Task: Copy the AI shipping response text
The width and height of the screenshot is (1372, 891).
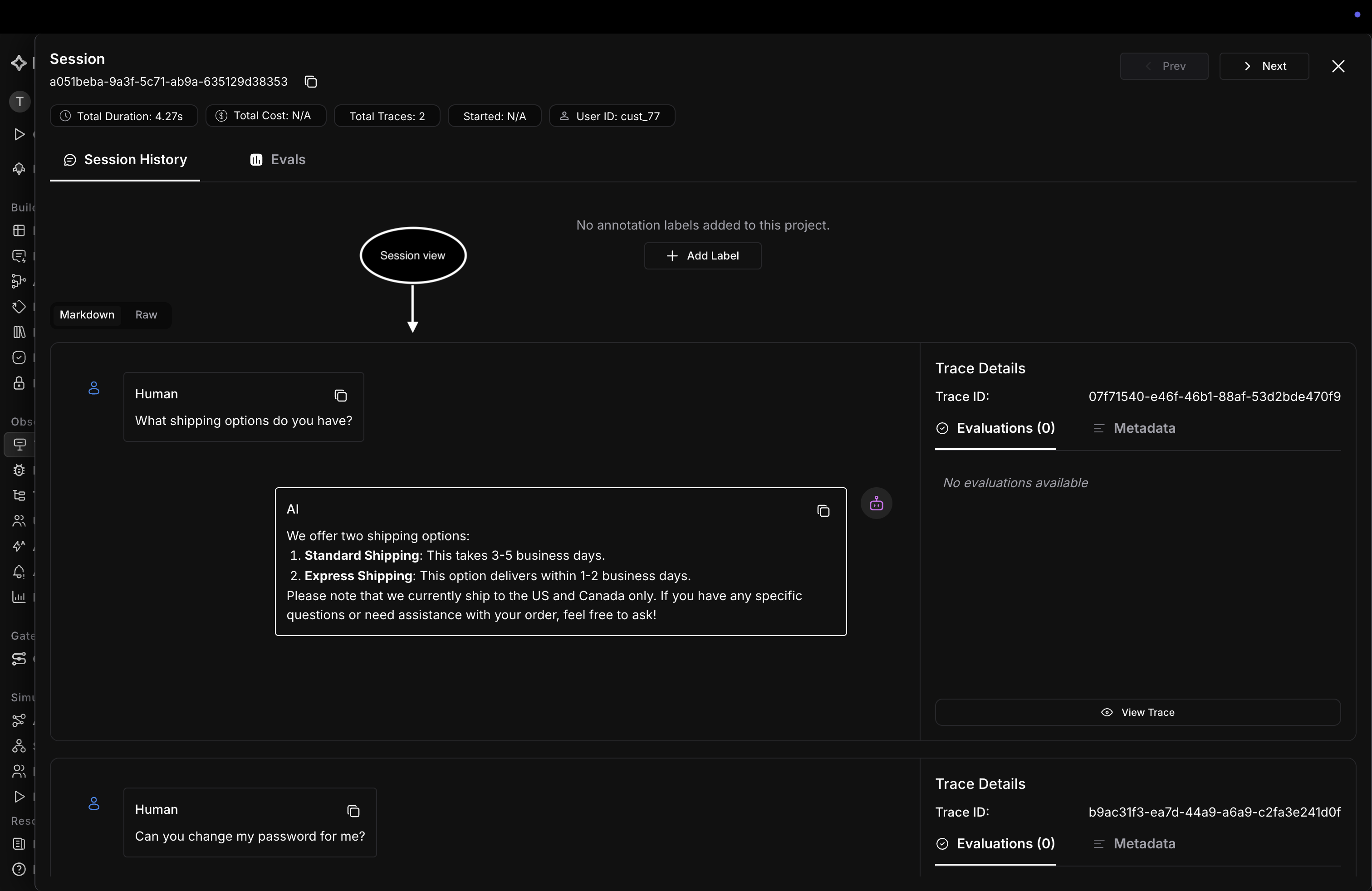Action: pos(823,511)
